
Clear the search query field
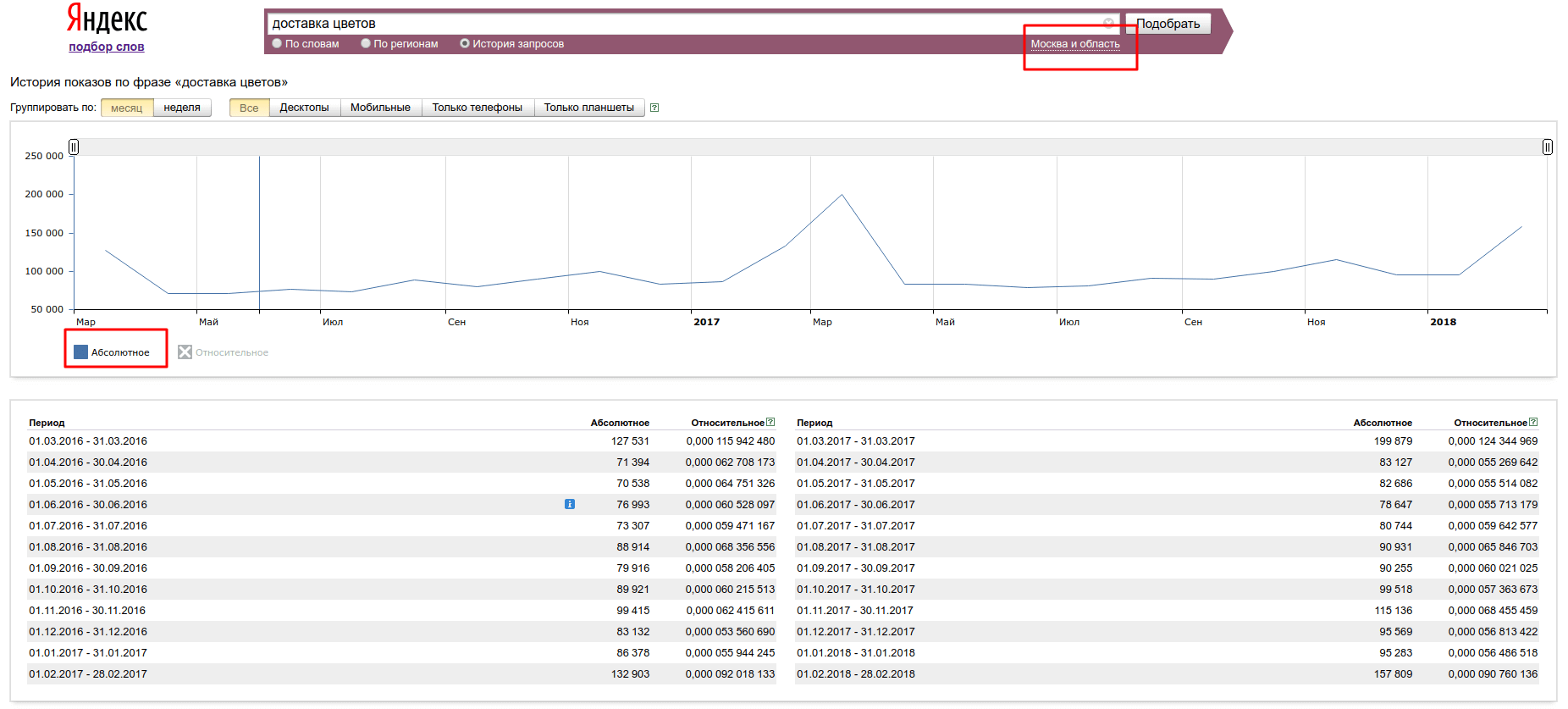1108,23
